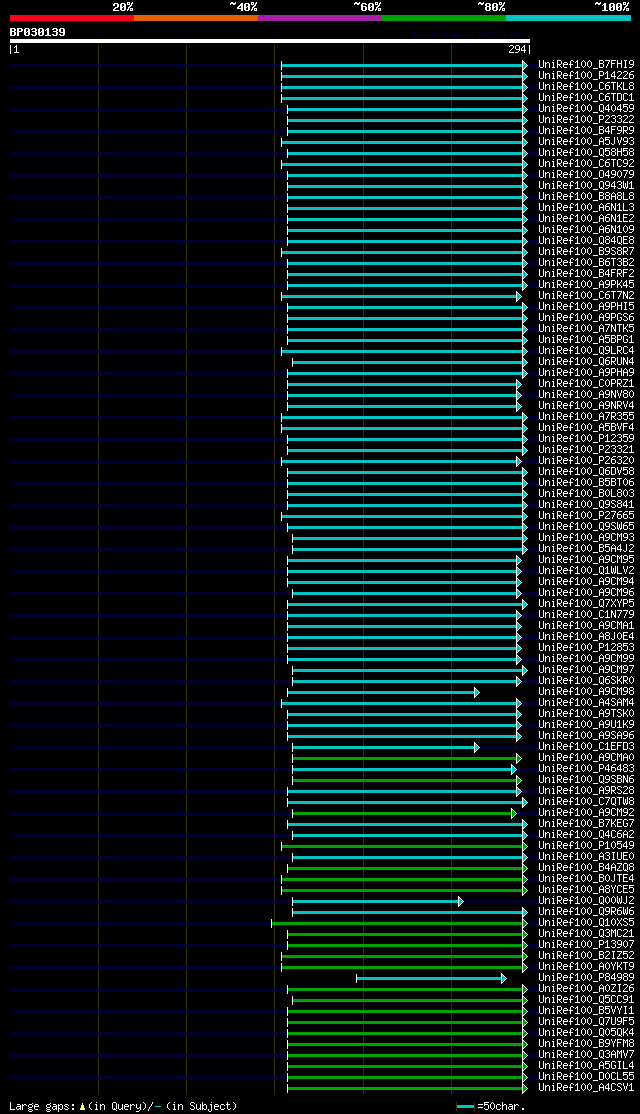Select the label UniRef100_A9PK45
The width and height of the screenshot is (640, 1114).
[x=586, y=285]
